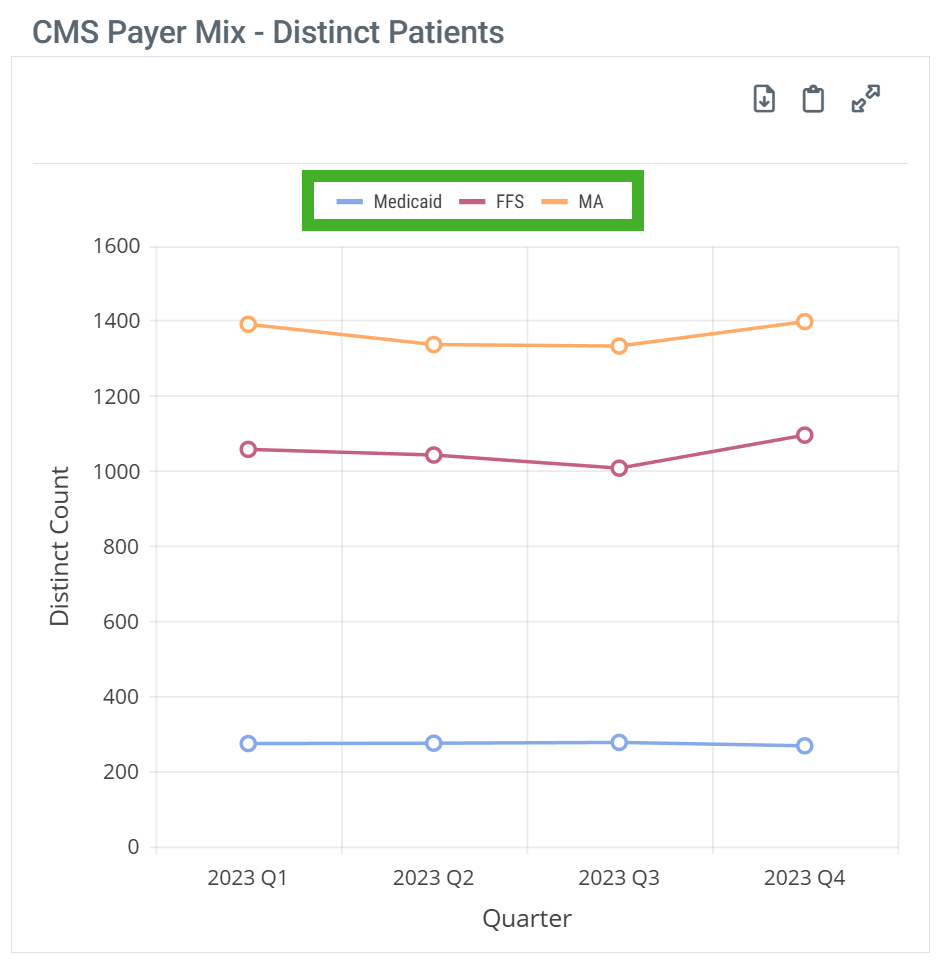Expand chart to full screen

865,99
